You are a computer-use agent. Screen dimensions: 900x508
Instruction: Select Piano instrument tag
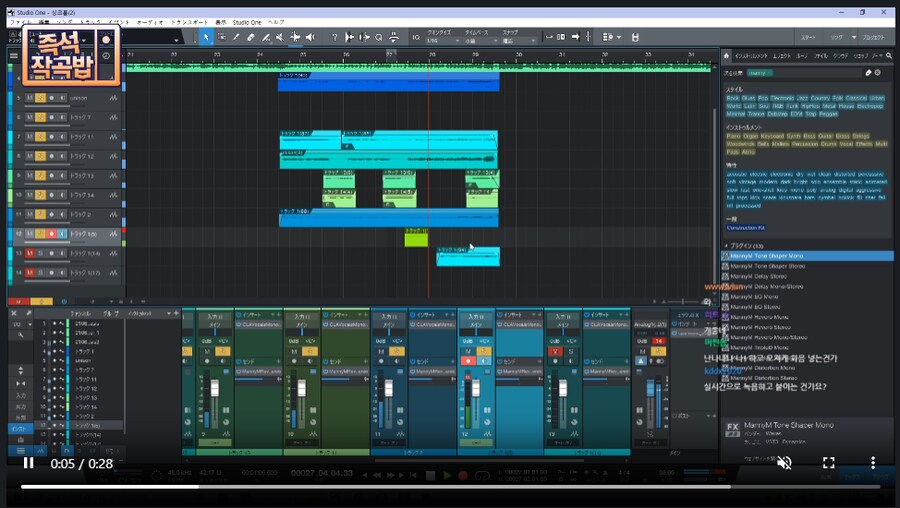click(x=734, y=136)
